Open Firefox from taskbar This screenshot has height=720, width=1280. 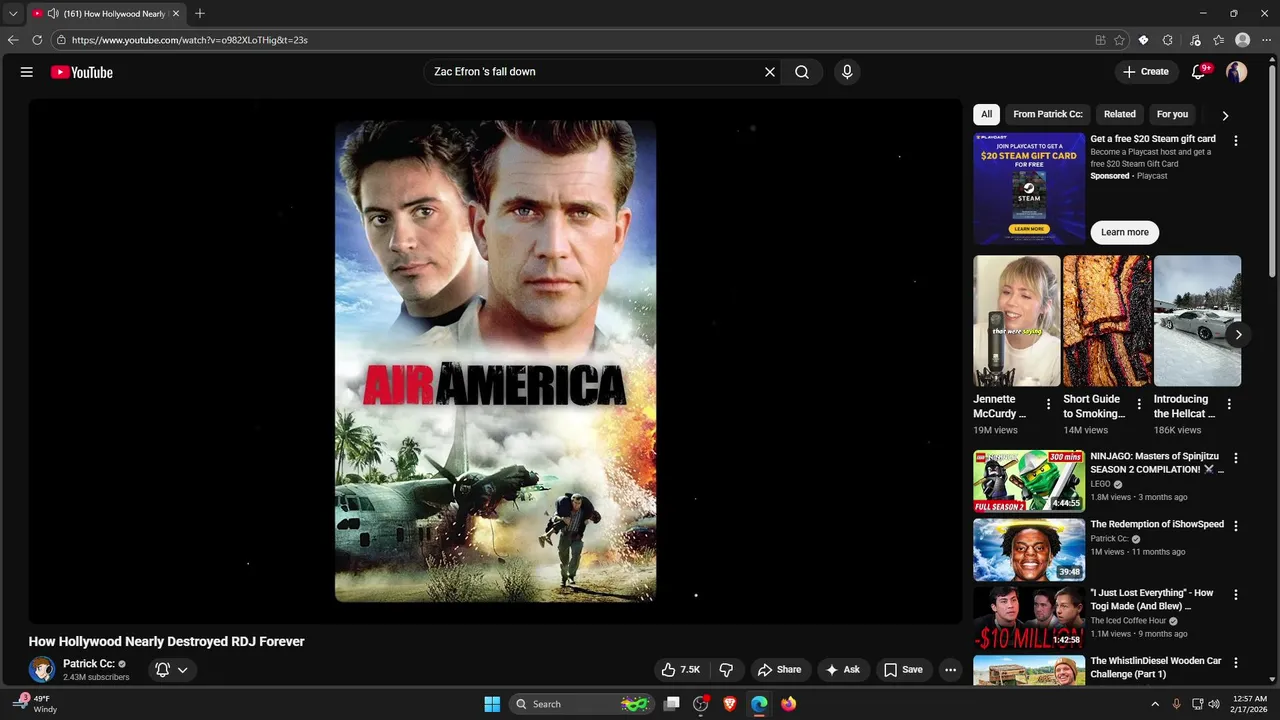point(789,704)
